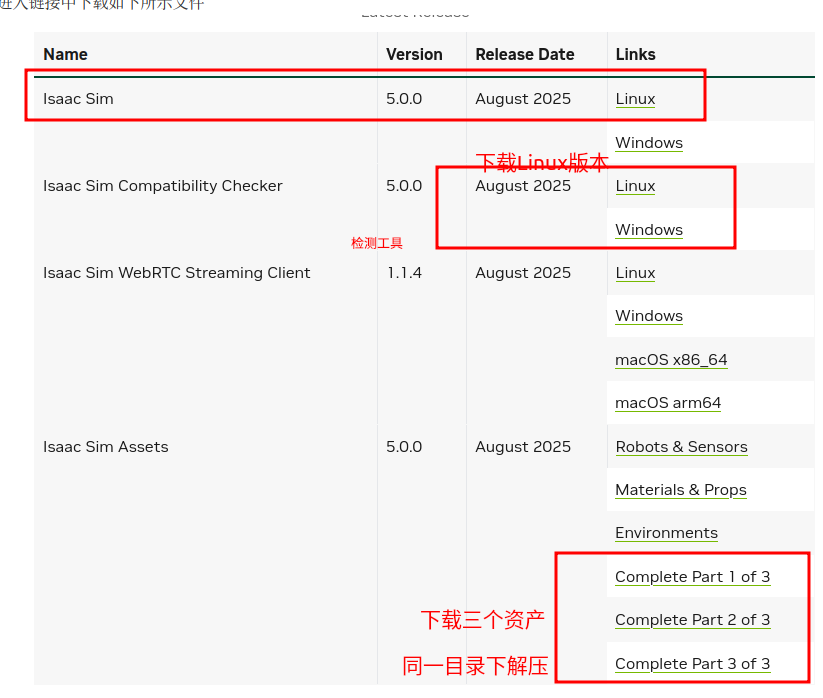823x698 pixels.
Task: Click Compatibility Checker row's 5.0.0 version
Action: tap(404, 186)
